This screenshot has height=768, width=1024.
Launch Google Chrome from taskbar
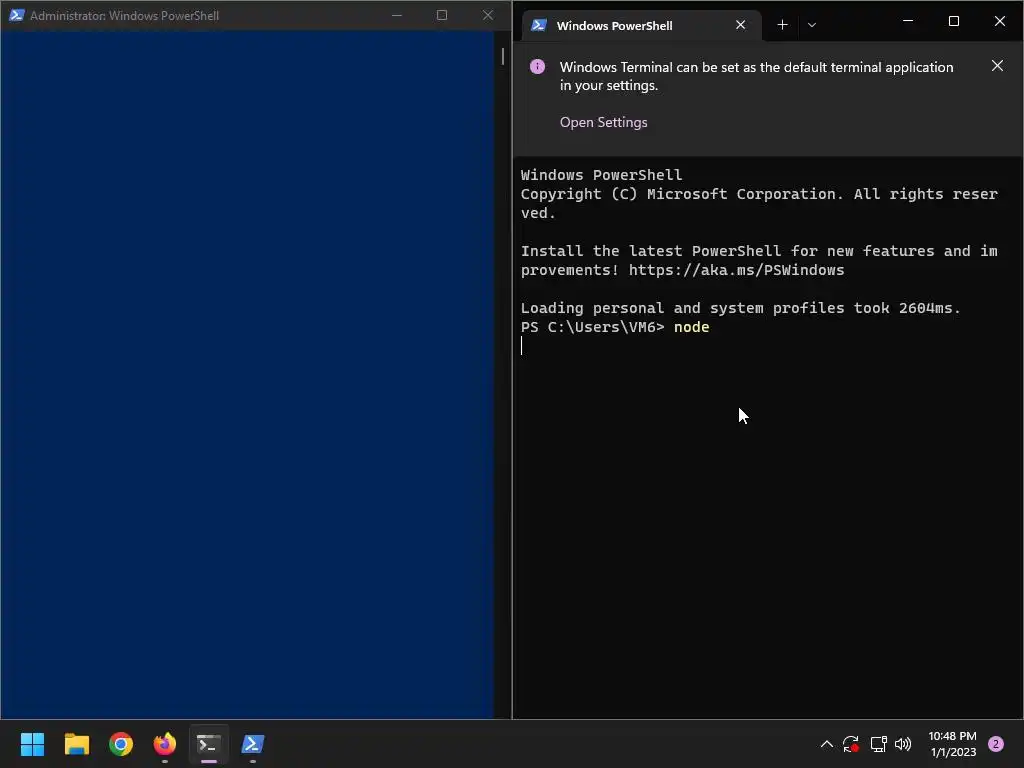pyautogui.click(x=121, y=744)
